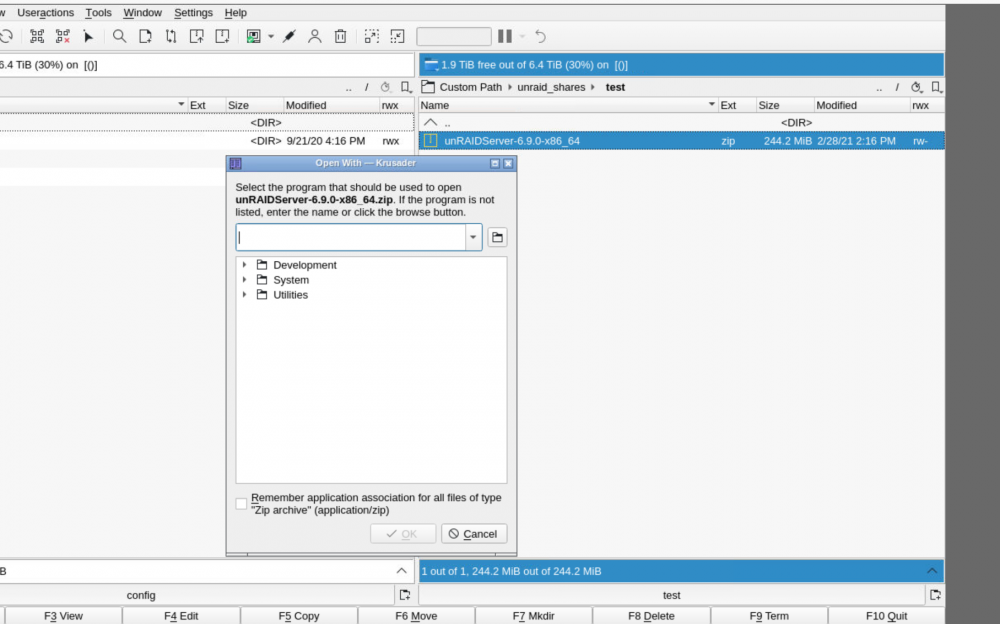The height and width of the screenshot is (624, 1000).
Task: Click the 'test' tab at the bottom right
Action: 671,595
